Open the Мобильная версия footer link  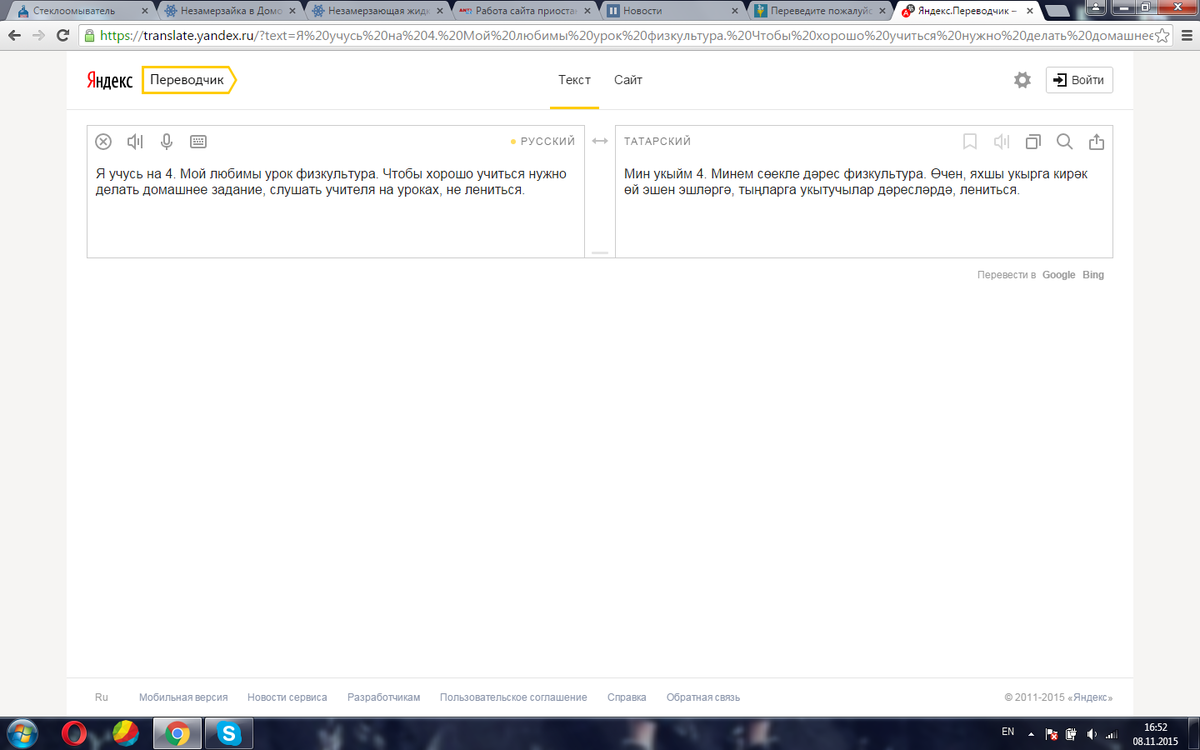click(183, 698)
